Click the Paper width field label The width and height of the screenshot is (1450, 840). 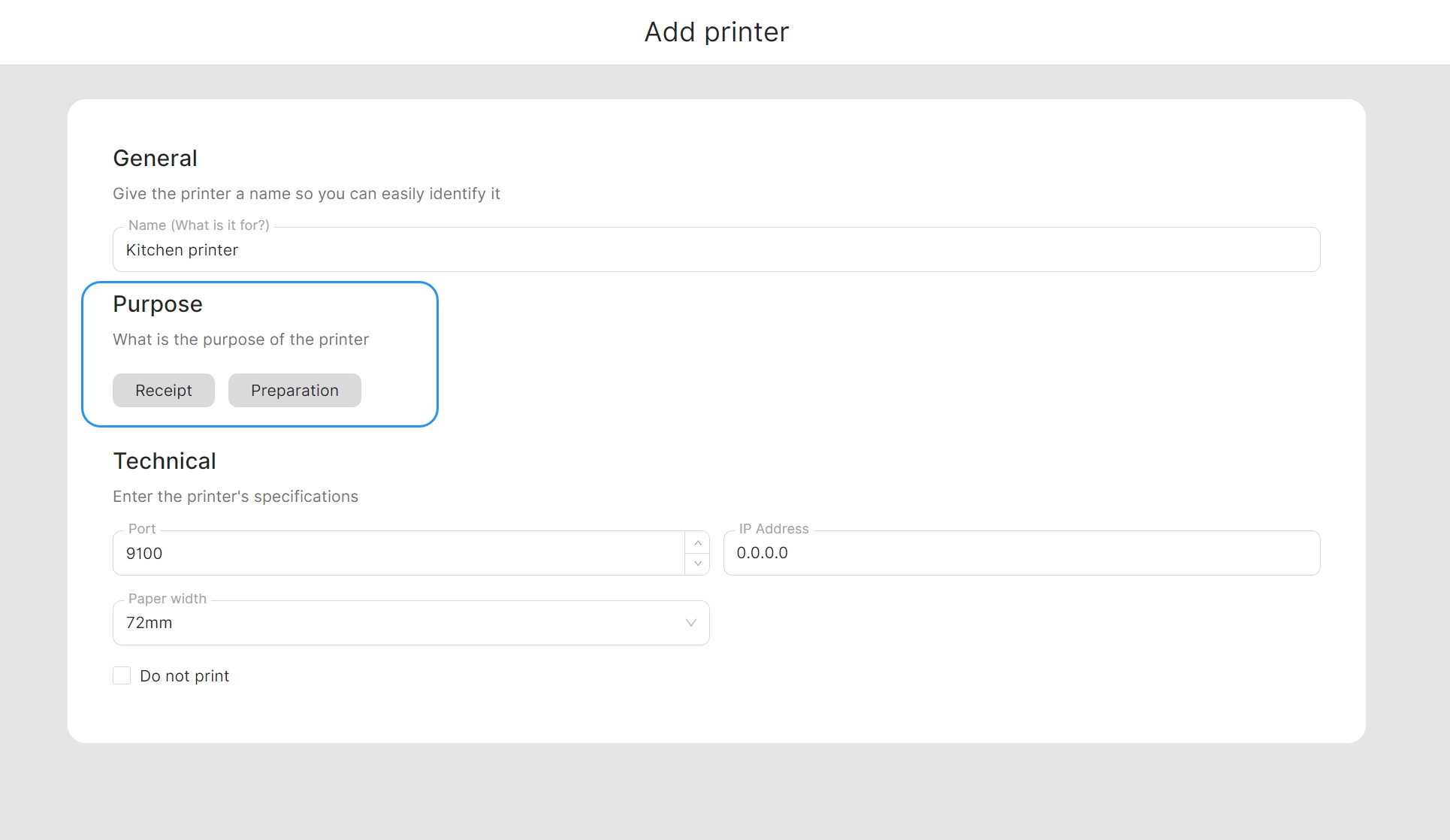pyautogui.click(x=167, y=599)
